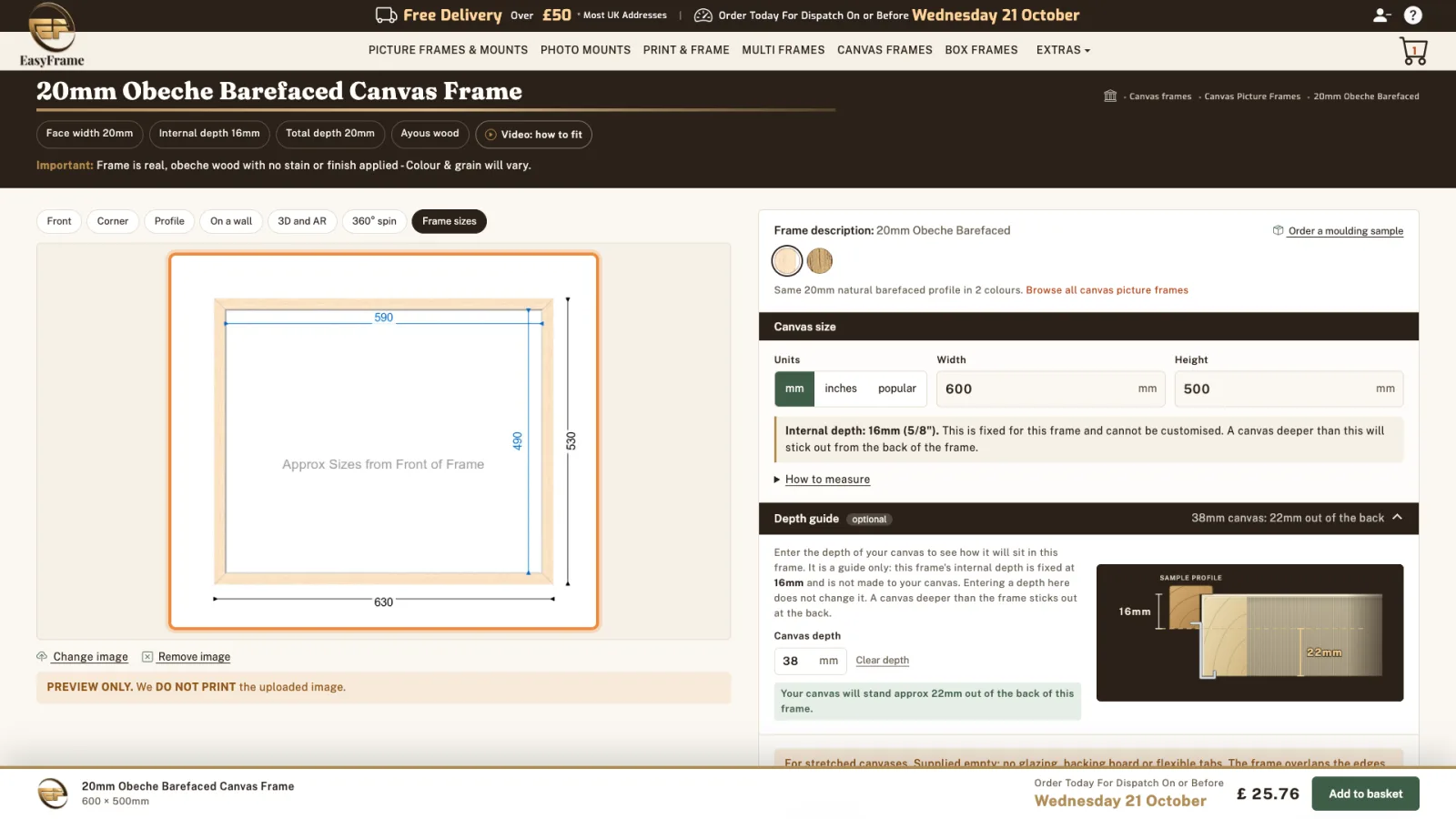Expand How to measure details
This screenshot has height=819, width=1456.
pyautogui.click(x=827, y=480)
